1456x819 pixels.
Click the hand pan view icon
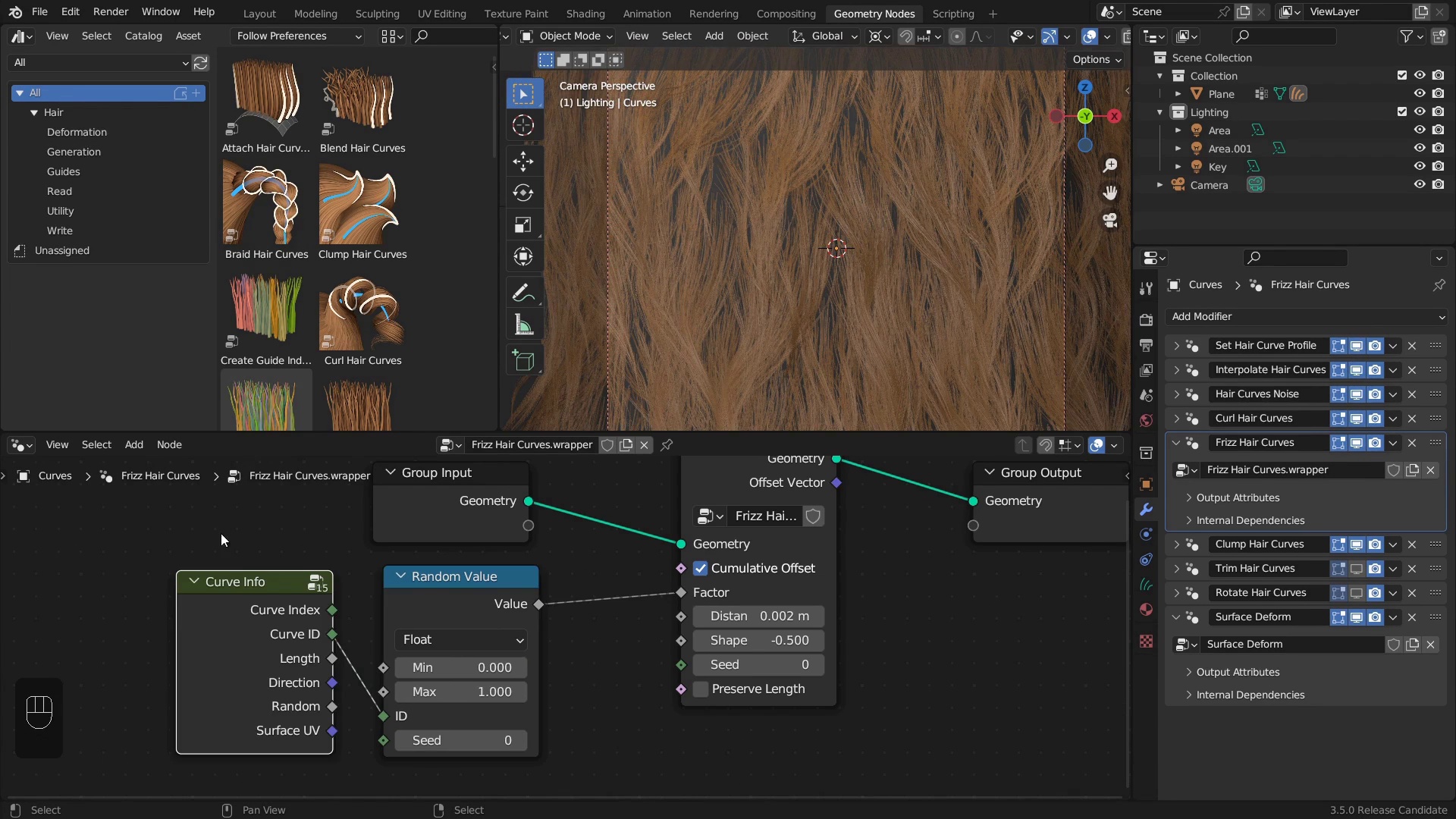[x=1110, y=193]
